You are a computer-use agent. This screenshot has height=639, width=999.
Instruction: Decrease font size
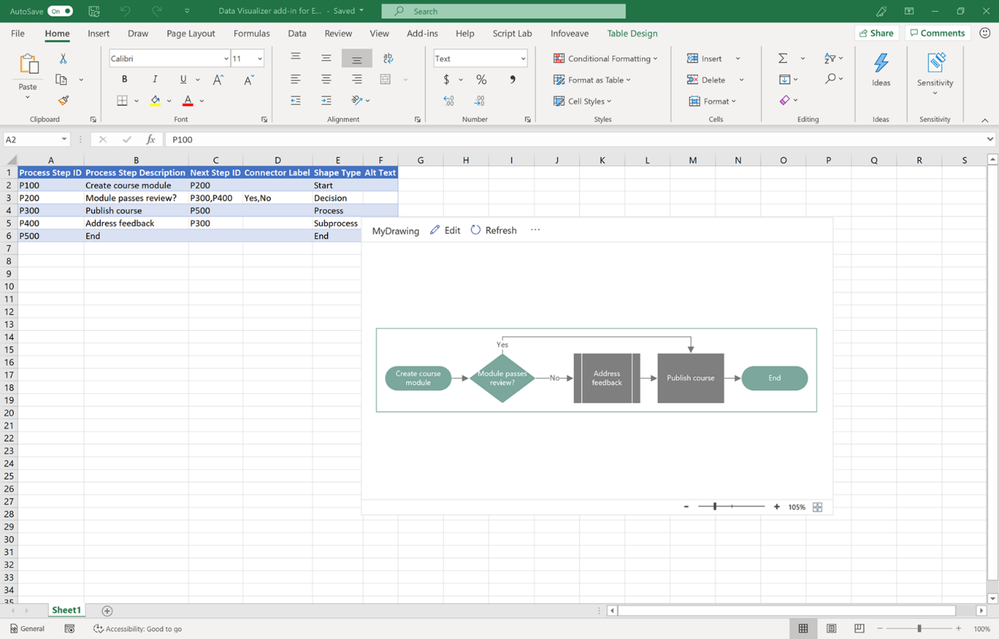(x=248, y=80)
